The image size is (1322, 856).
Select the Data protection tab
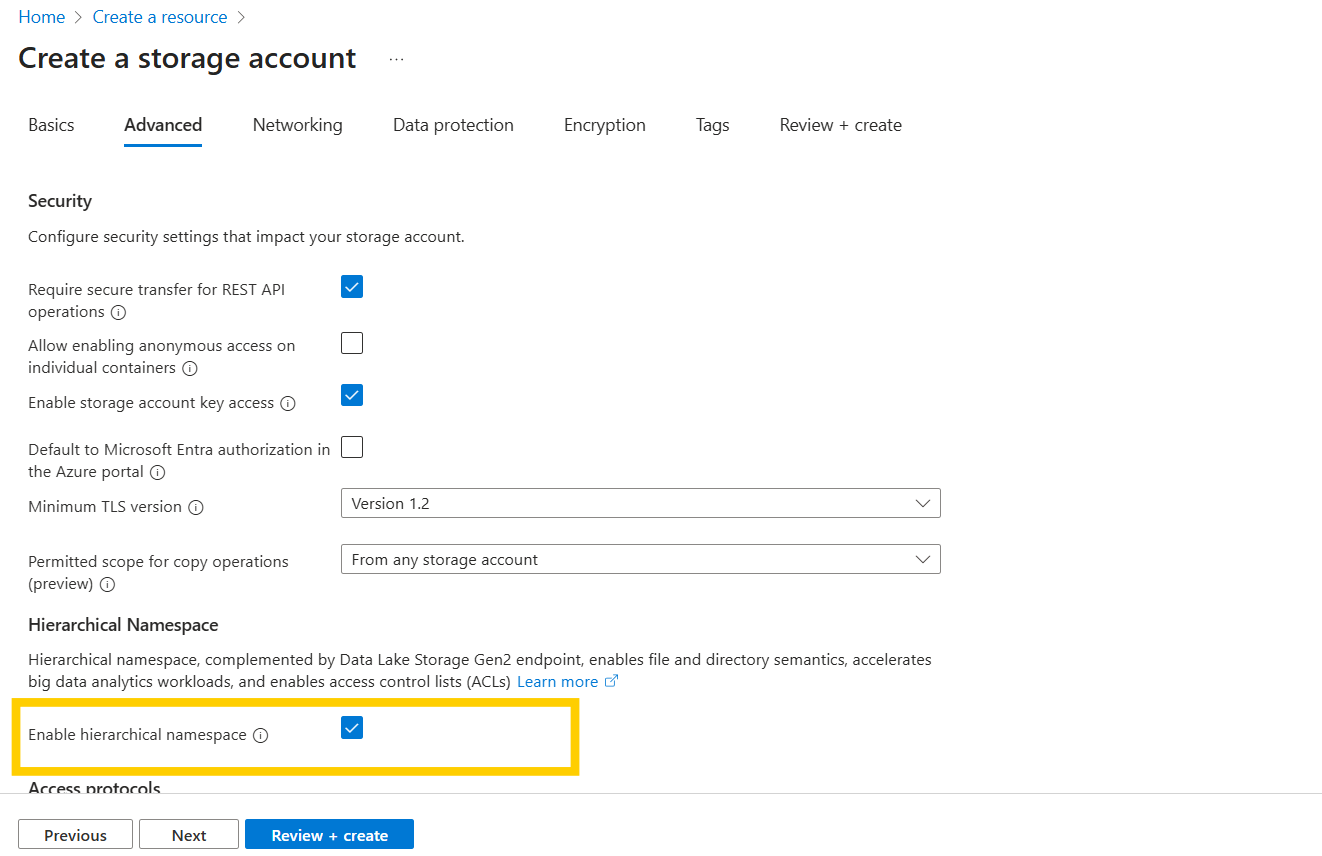(x=453, y=124)
